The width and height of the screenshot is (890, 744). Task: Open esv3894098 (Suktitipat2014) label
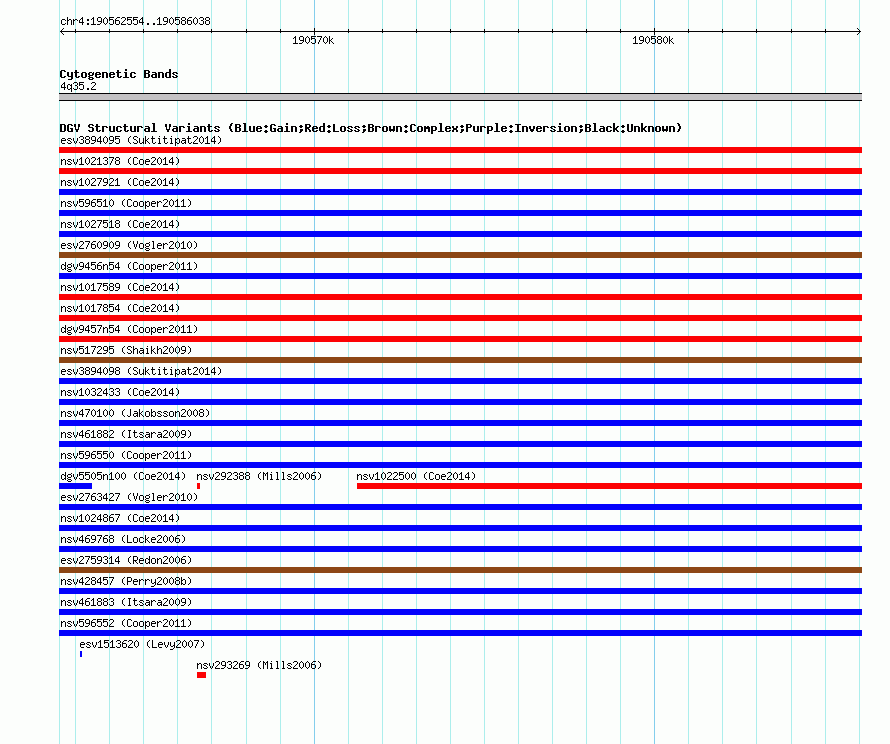tap(141, 371)
